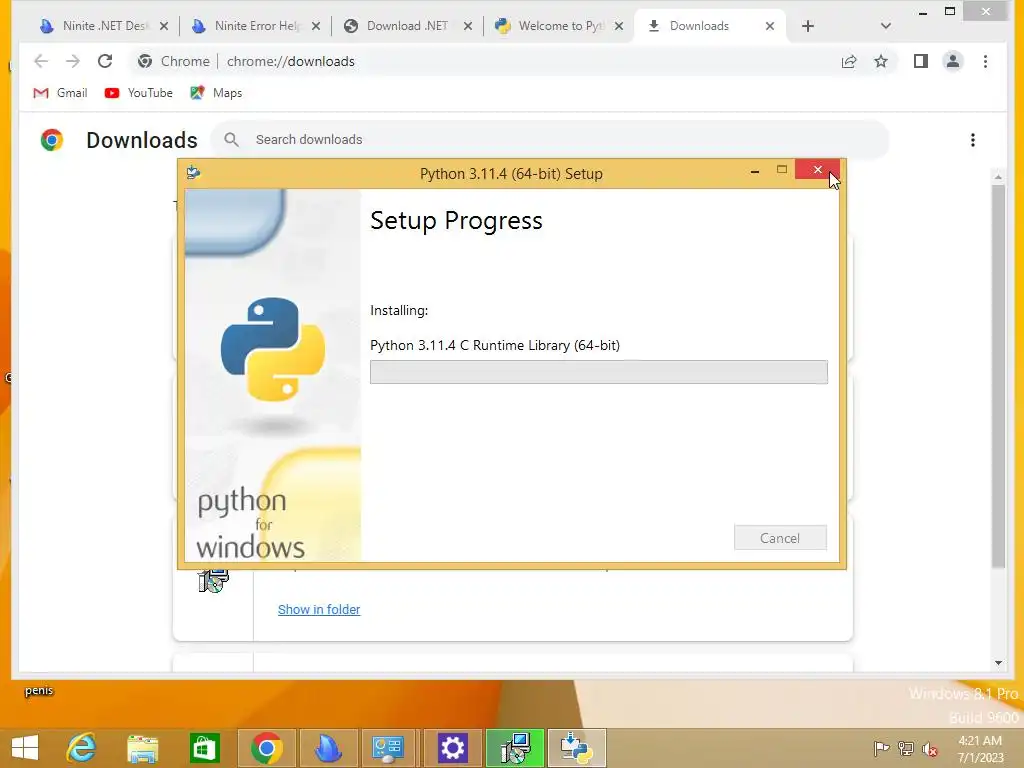Share this page icon
The height and width of the screenshot is (768, 1024).
click(x=849, y=61)
